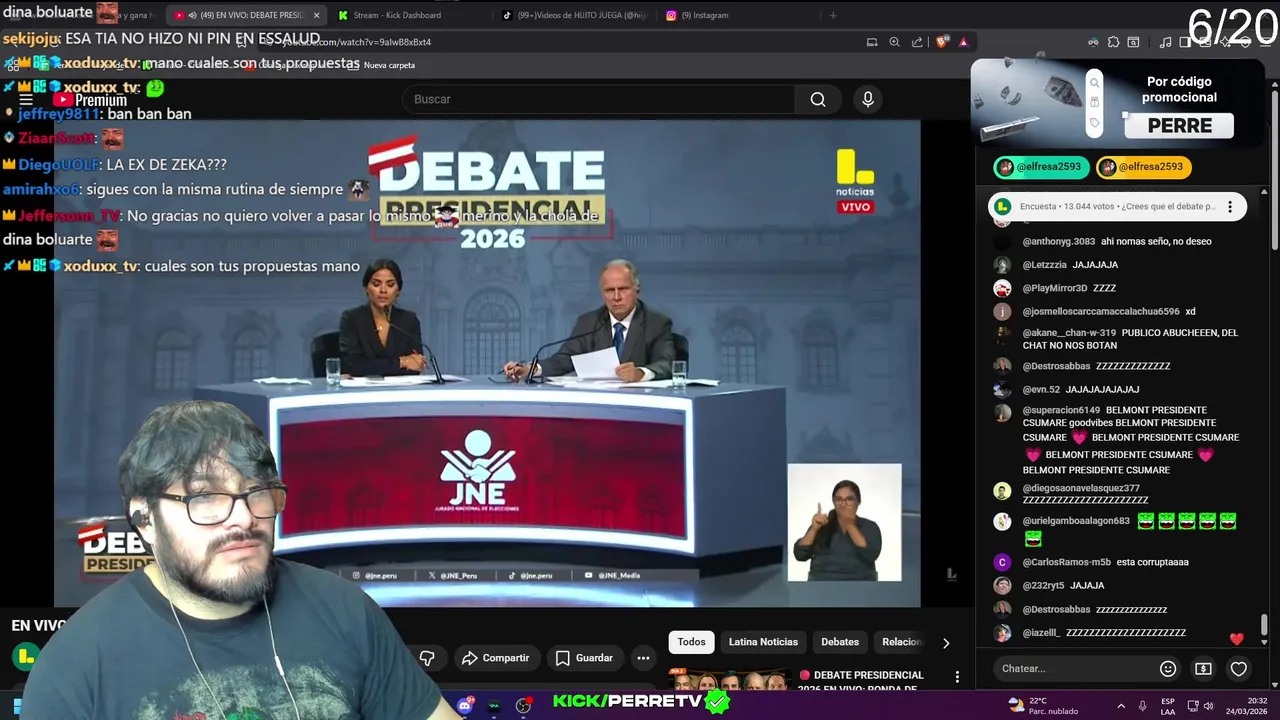Open @superacion6149 user in chat
Image resolution: width=1280 pixels, height=720 pixels.
click(x=1061, y=410)
